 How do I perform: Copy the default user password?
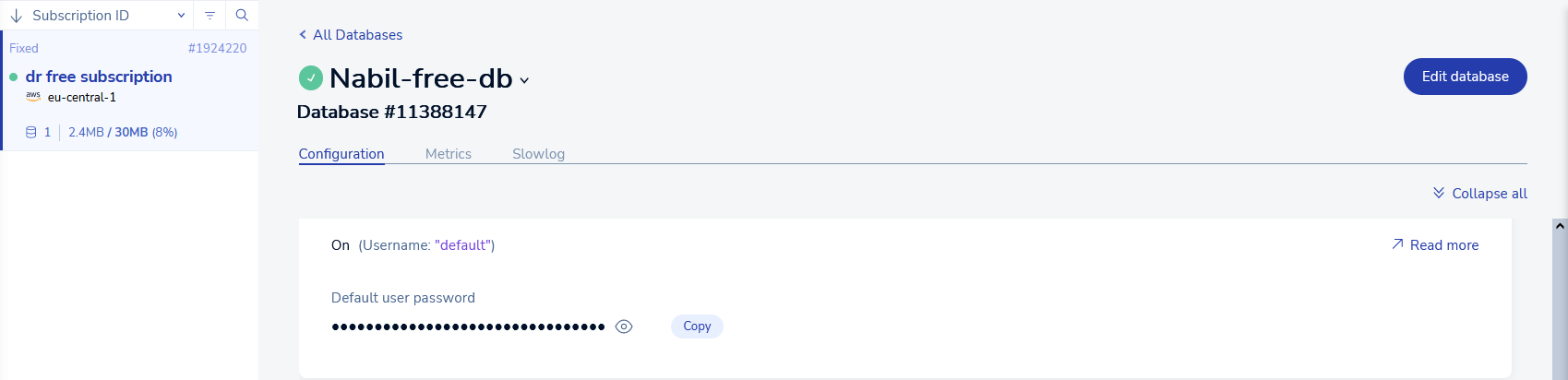697,327
